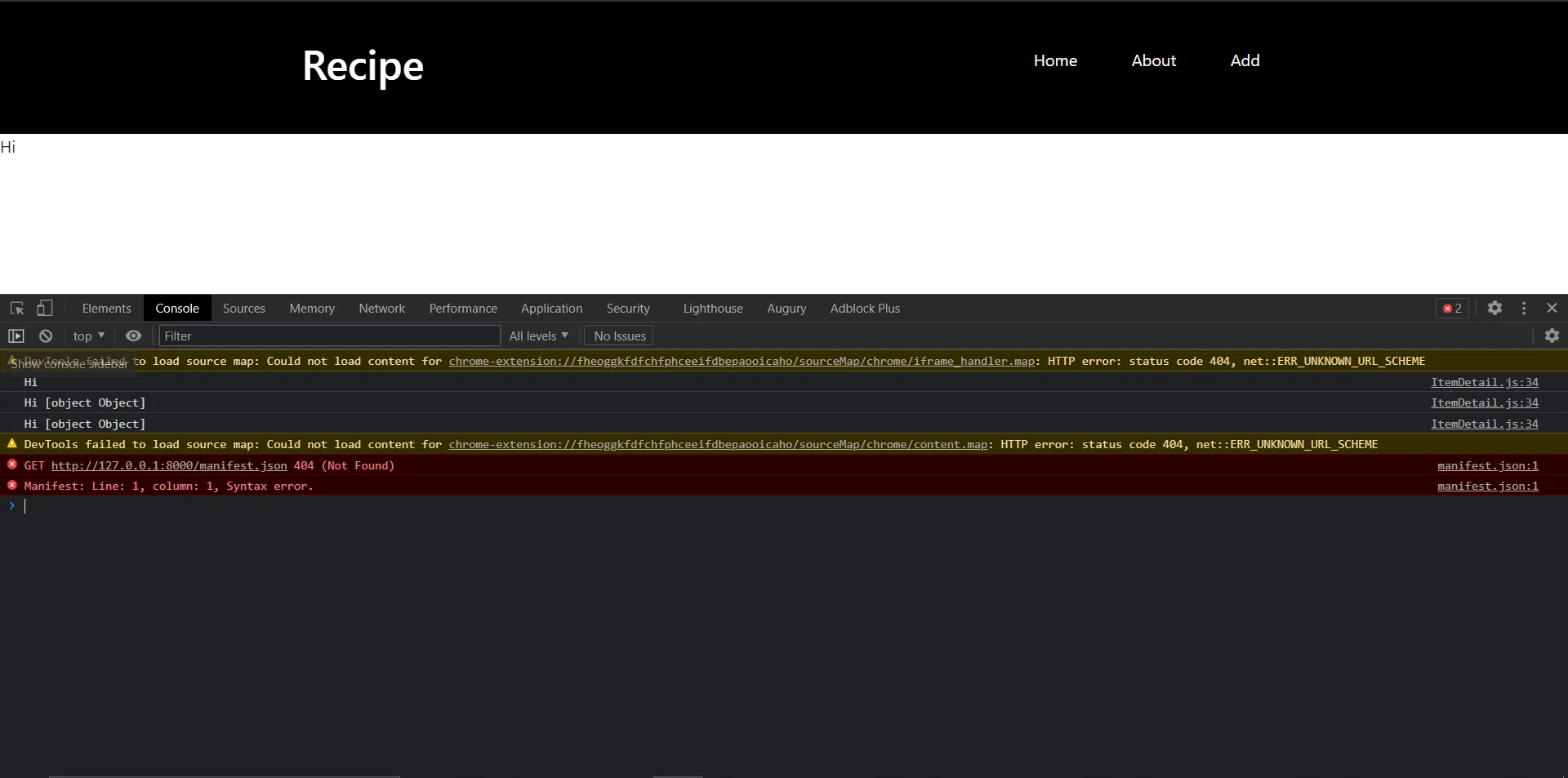The image size is (1568, 778).
Task: Toggle the device toolbar icon
Action: 45,309
